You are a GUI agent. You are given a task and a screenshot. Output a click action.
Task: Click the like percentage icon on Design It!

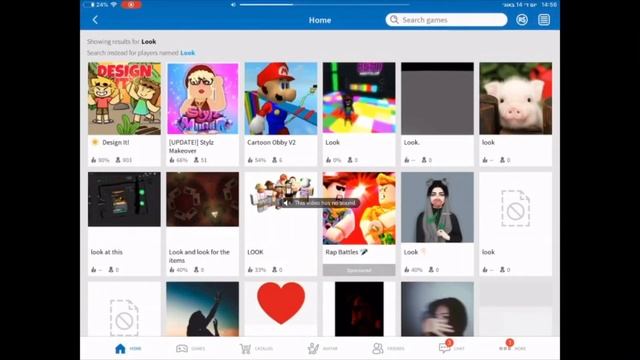pyautogui.click(x=93, y=160)
